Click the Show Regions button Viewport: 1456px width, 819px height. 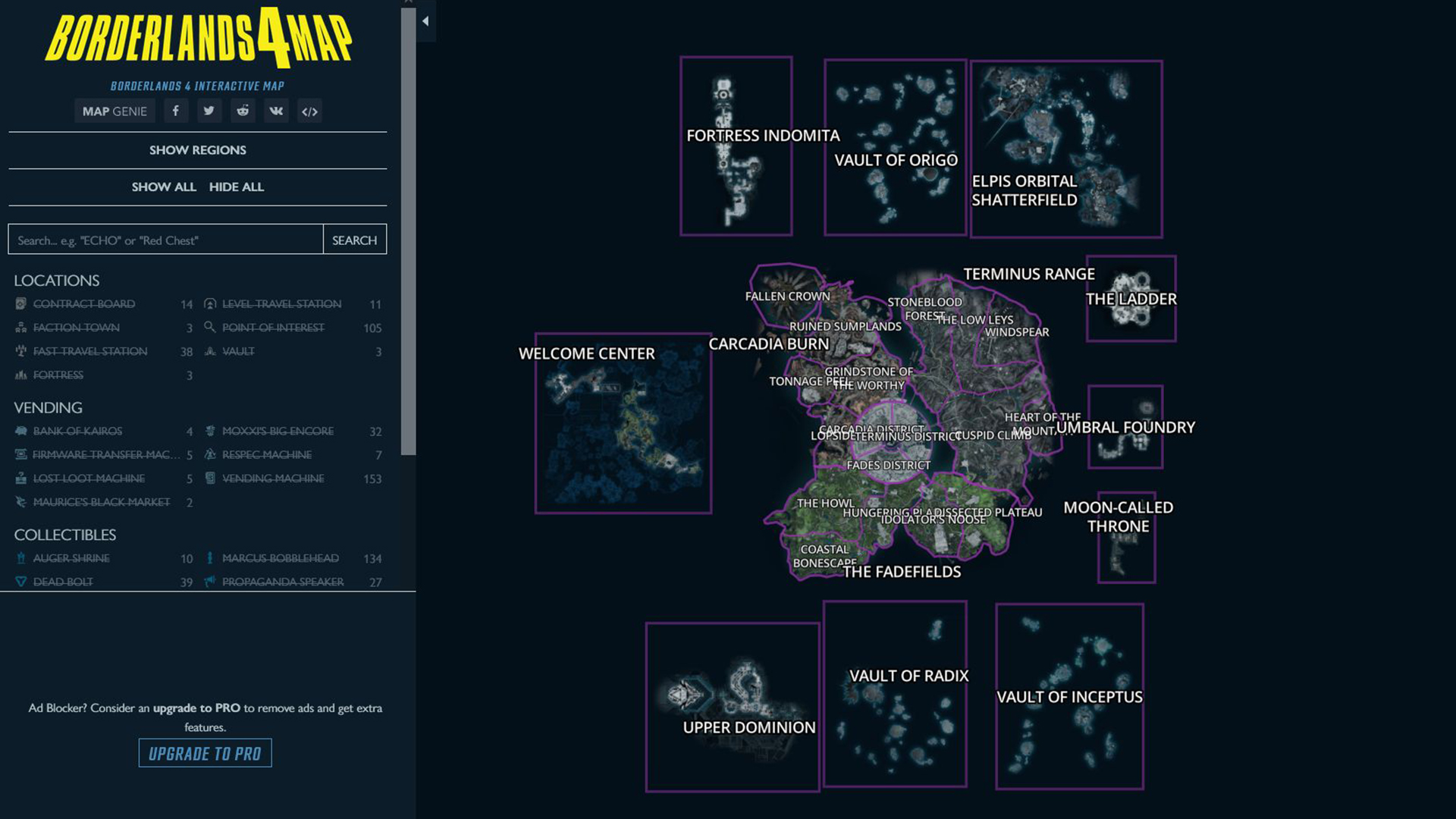point(197,150)
